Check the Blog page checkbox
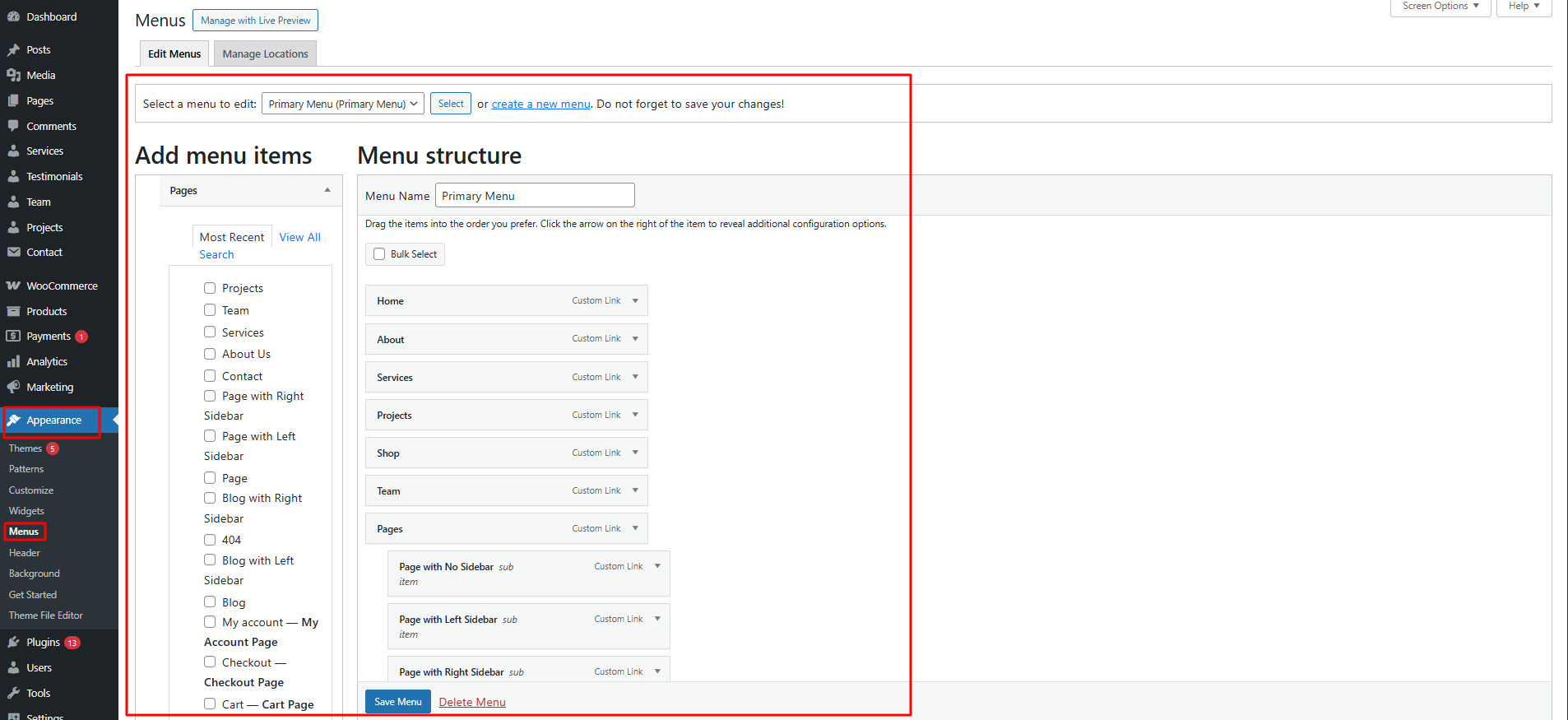 click(x=210, y=602)
